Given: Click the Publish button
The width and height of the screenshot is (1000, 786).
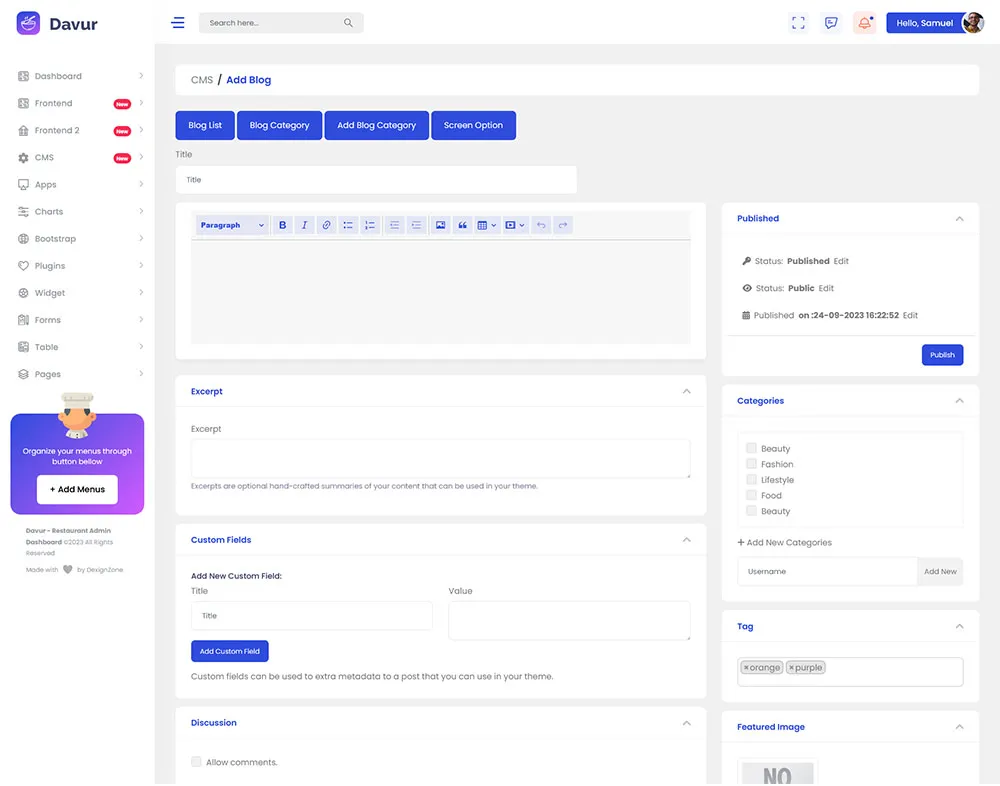Looking at the screenshot, I should click(x=942, y=355).
